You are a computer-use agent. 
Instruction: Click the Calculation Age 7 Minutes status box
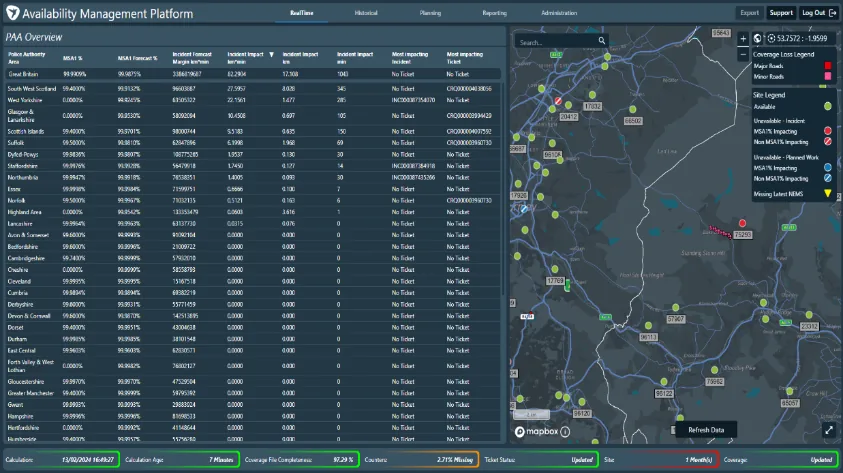coord(180,460)
